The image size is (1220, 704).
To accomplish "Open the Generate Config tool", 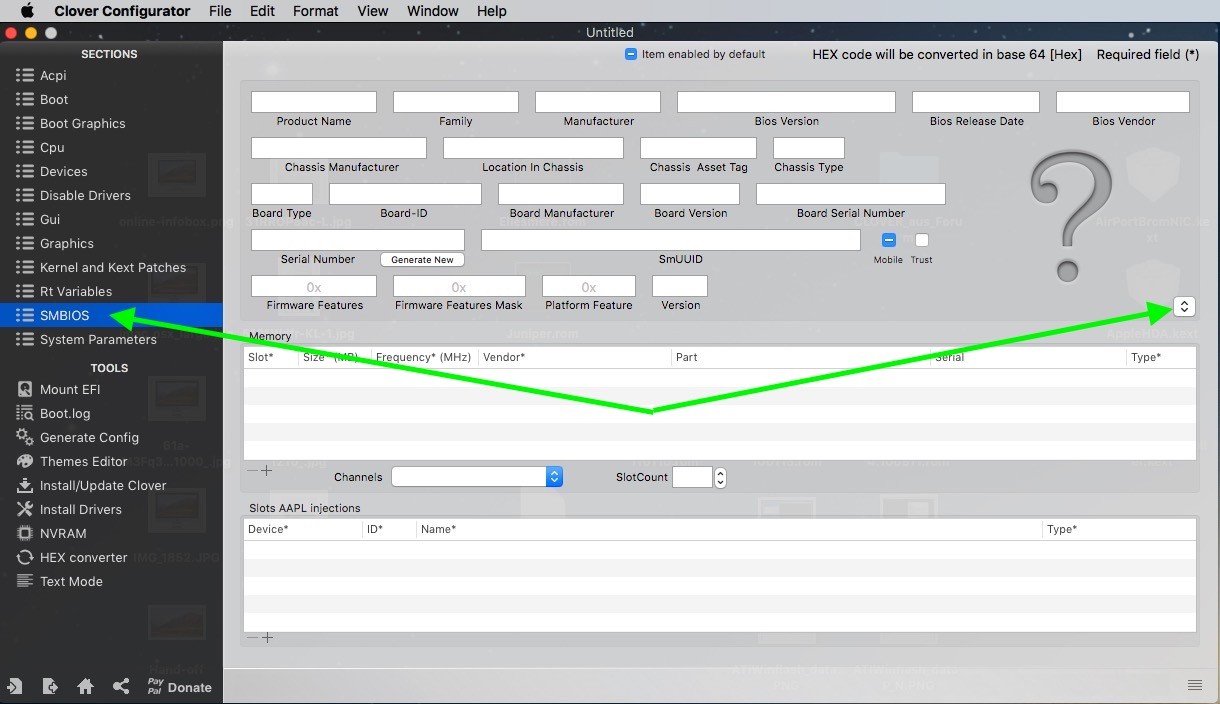I will pos(89,437).
